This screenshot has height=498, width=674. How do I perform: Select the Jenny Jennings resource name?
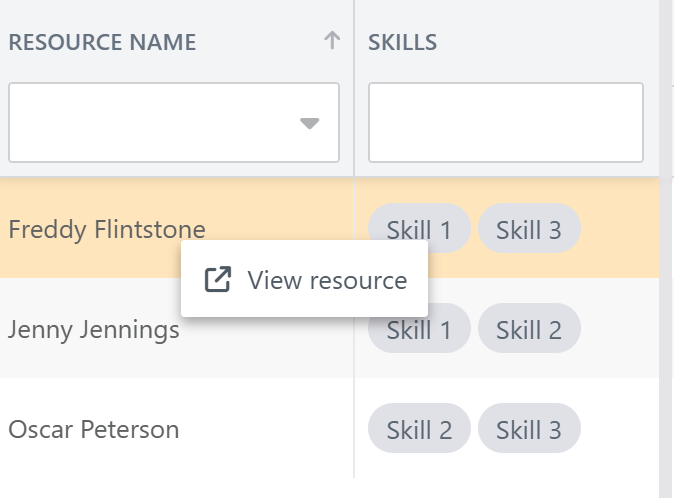coord(94,330)
